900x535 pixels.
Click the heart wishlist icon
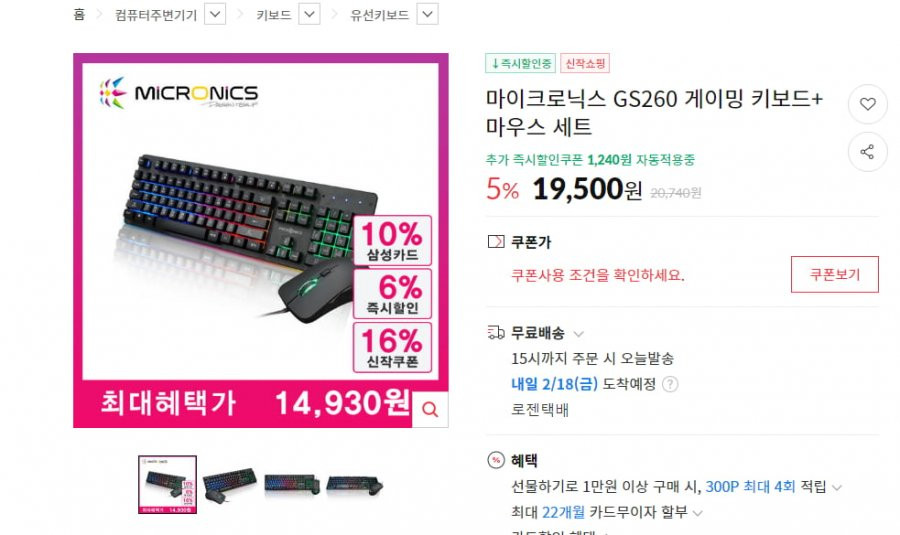(867, 104)
